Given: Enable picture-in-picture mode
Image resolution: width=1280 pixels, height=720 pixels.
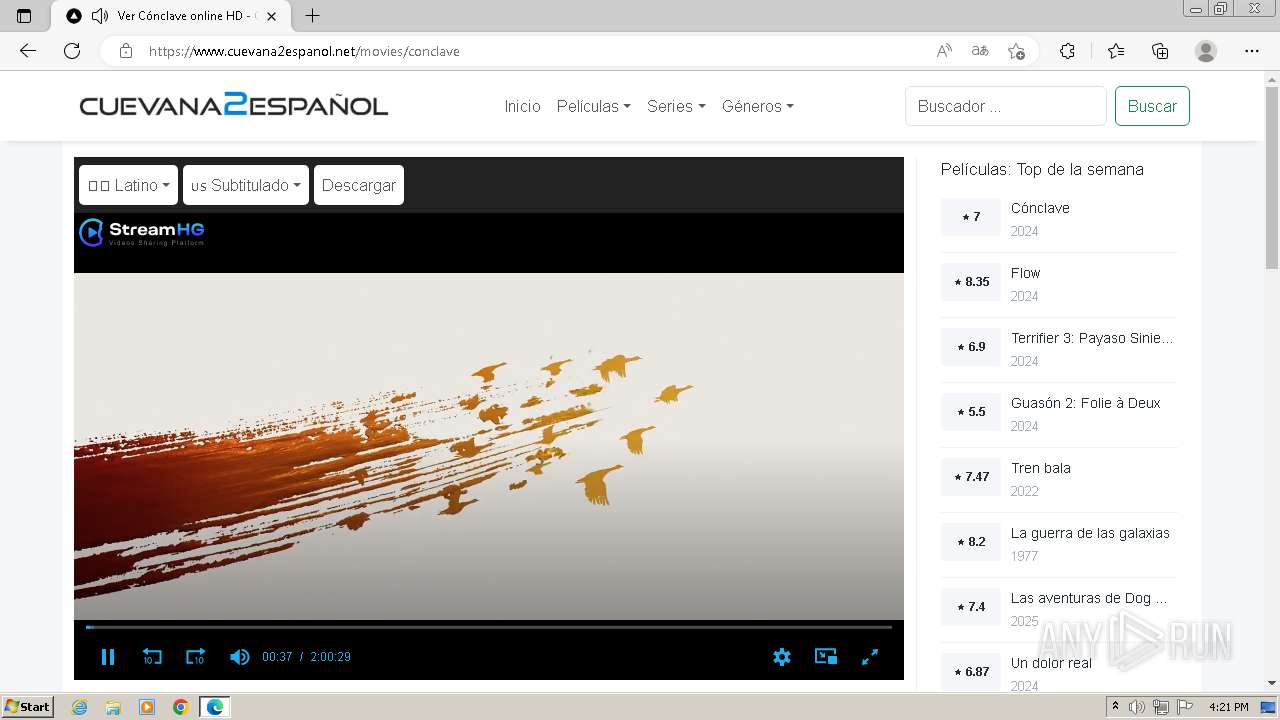Looking at the screenshot, I should (x=826, y=657).
